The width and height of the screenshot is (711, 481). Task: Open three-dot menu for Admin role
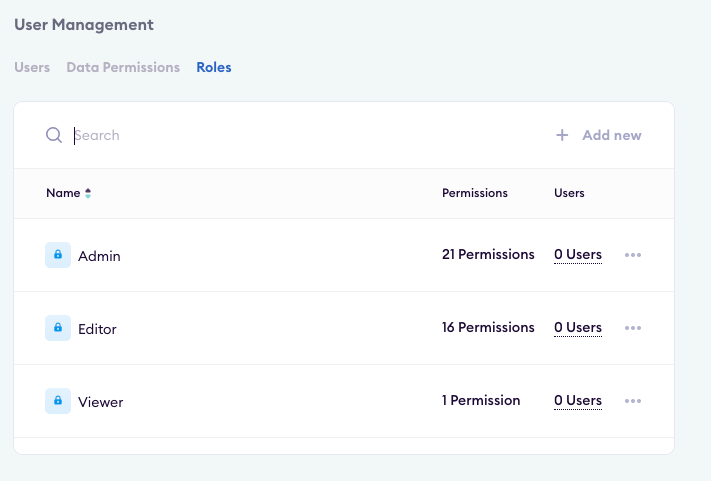pyautogui.click(x=632, y=255)
